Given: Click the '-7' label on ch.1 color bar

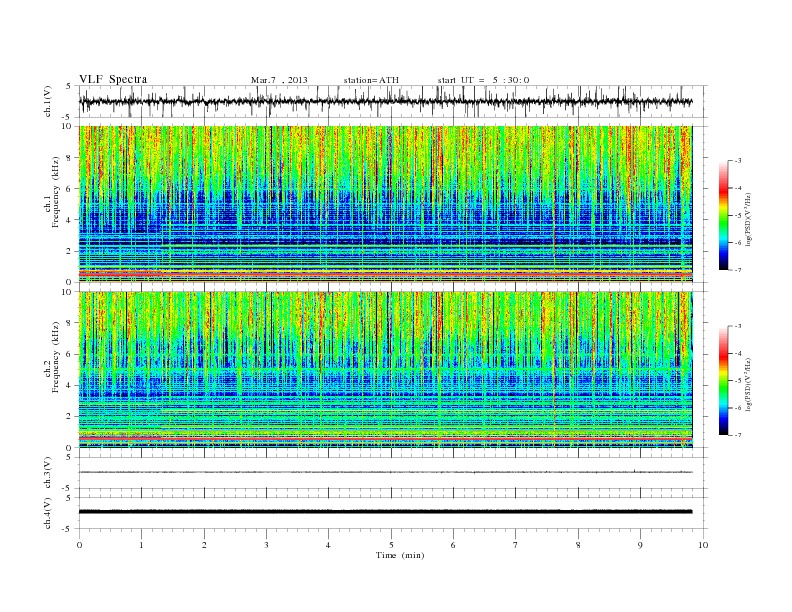Looking at the screenshot, I should point(737,270).
